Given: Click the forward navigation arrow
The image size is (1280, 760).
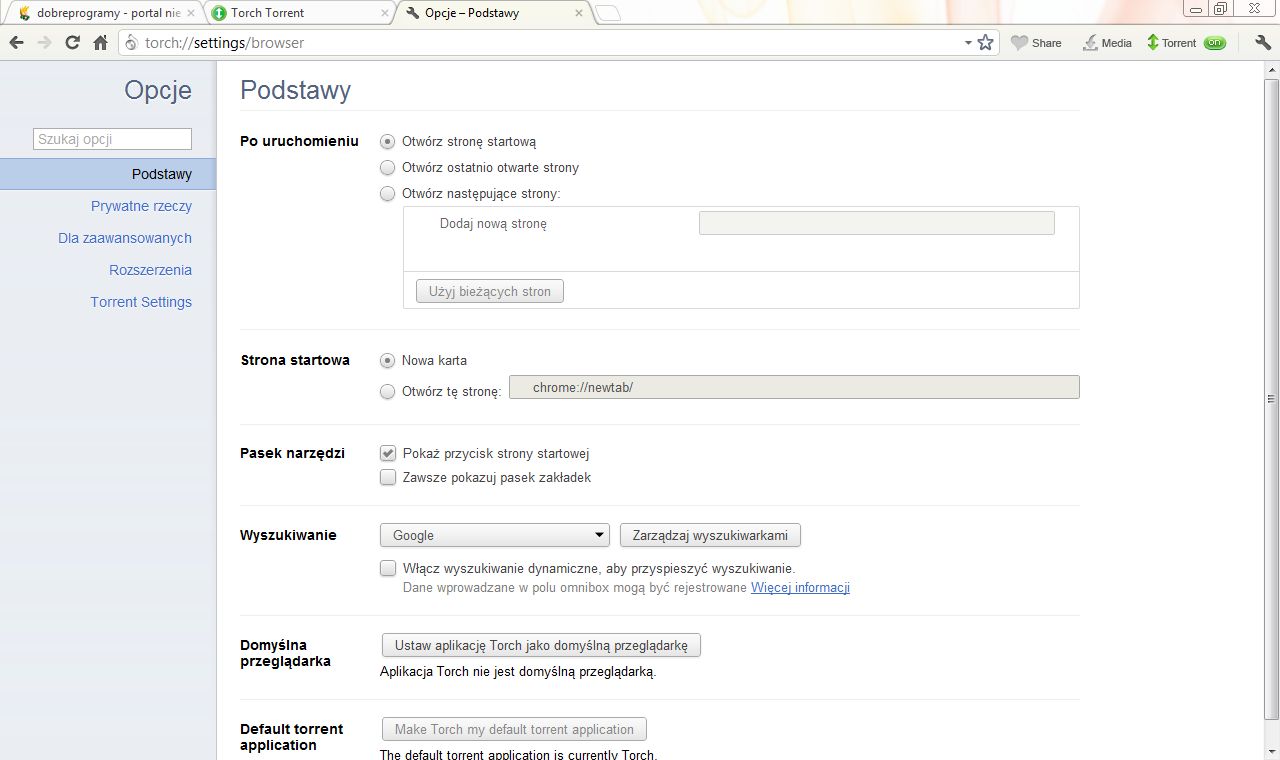Looking at the screenshot, I should [x=44, y=43].
